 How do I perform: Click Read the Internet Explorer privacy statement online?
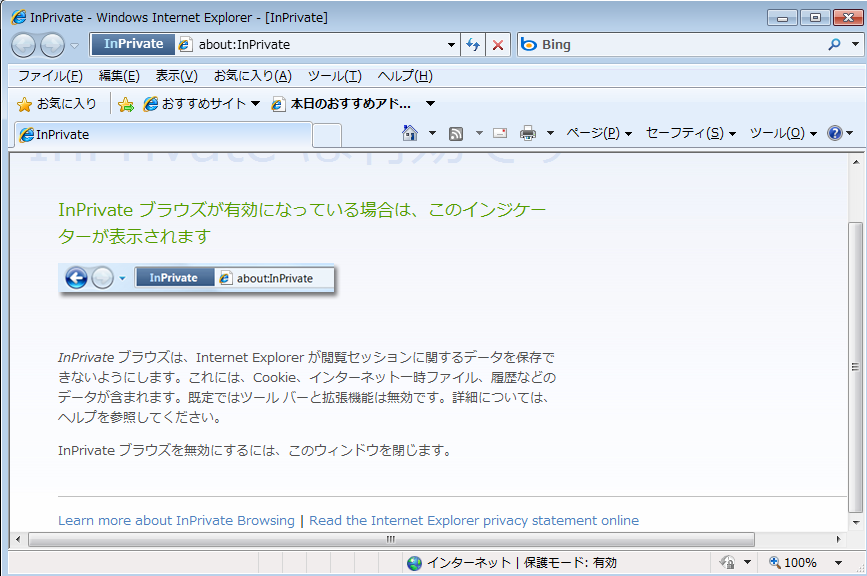click(474, 521)
